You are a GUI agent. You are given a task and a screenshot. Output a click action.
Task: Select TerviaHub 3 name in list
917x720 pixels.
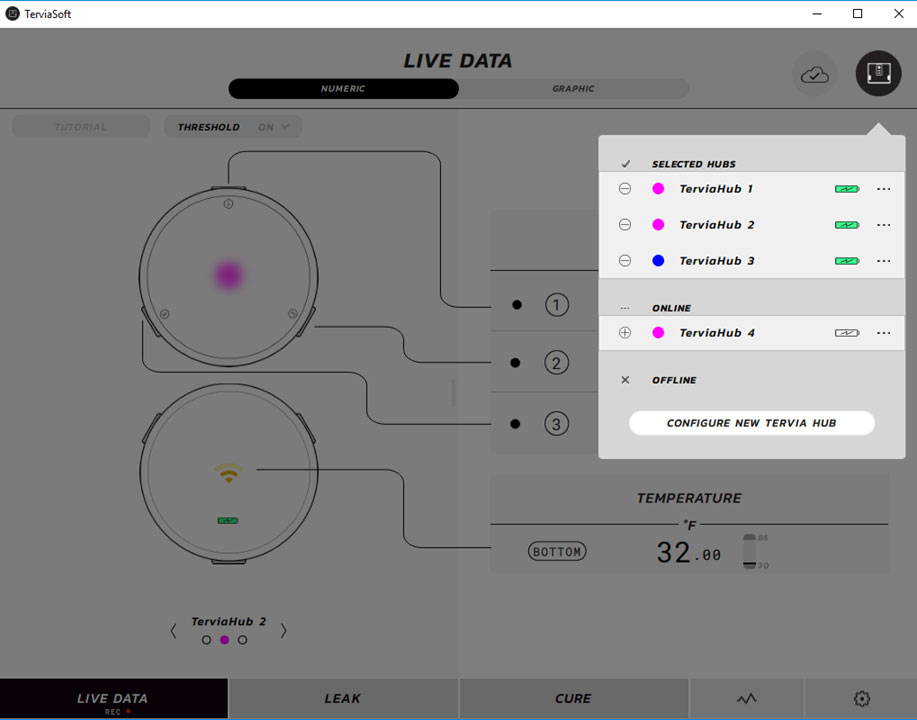click(x=717, y=261)
